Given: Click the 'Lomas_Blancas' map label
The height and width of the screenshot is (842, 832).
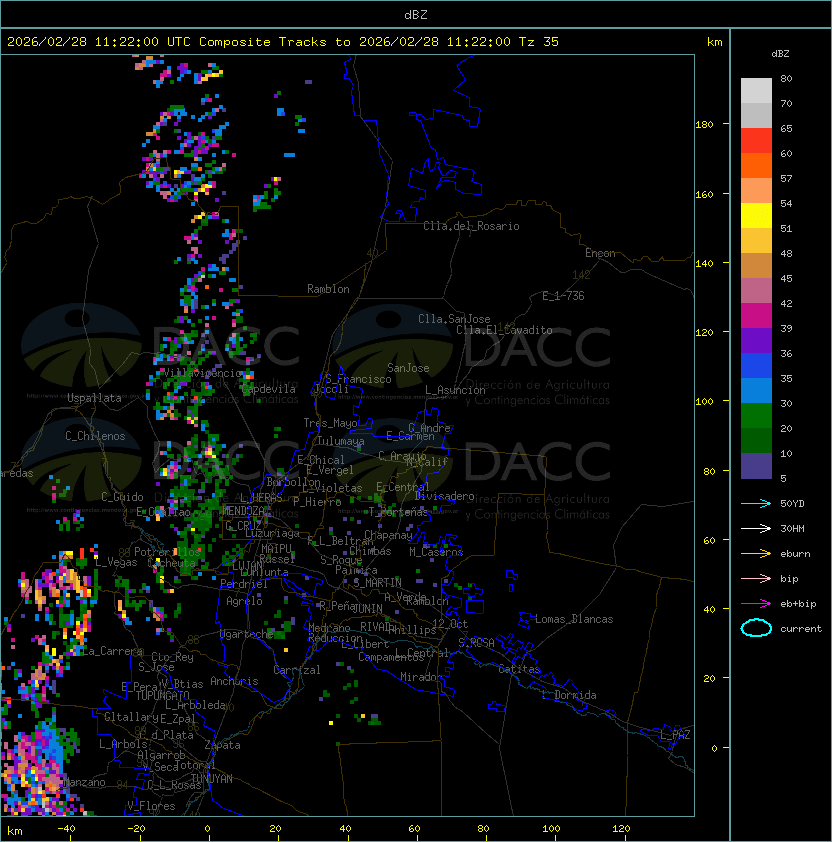Looking at the screenshot, I should 574,619.
